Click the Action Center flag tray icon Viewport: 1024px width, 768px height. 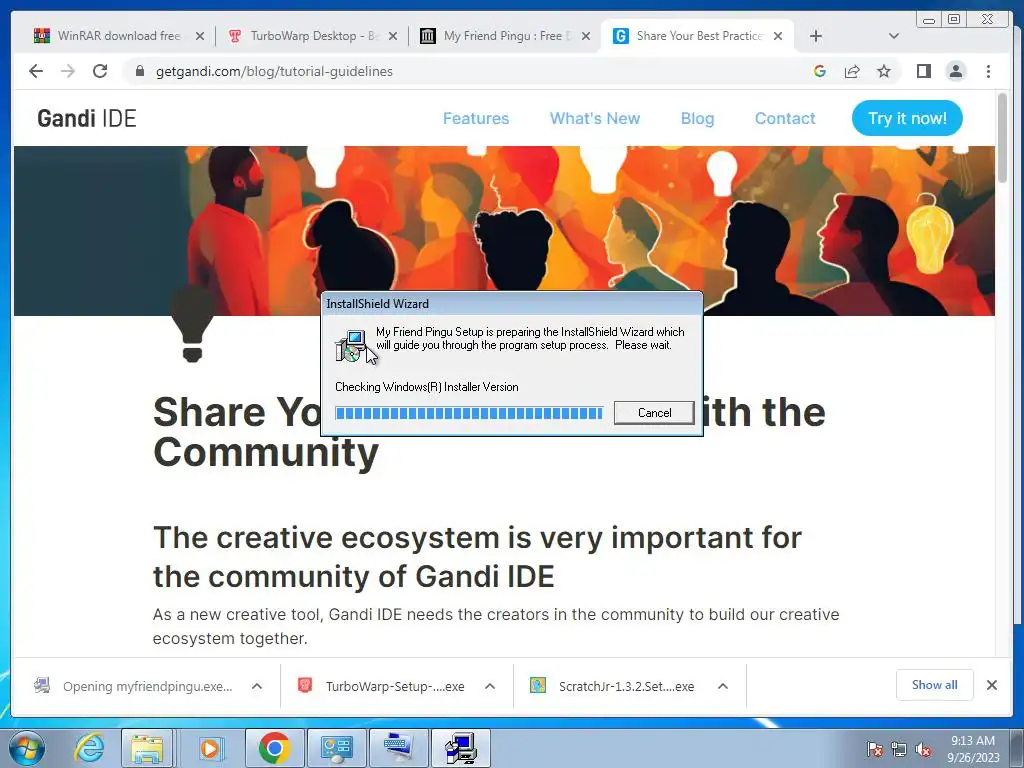click(x=874, y=749)
